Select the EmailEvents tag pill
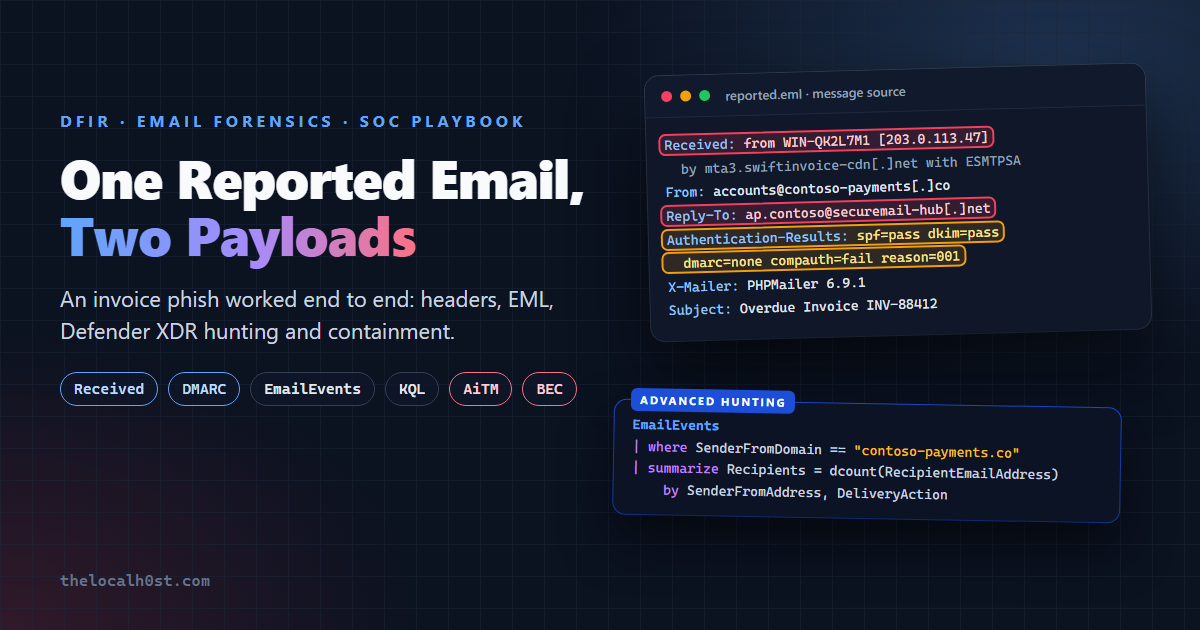The height and width of the screenshot is (630, 1200). pyautogui.click(x=312, y=389)
